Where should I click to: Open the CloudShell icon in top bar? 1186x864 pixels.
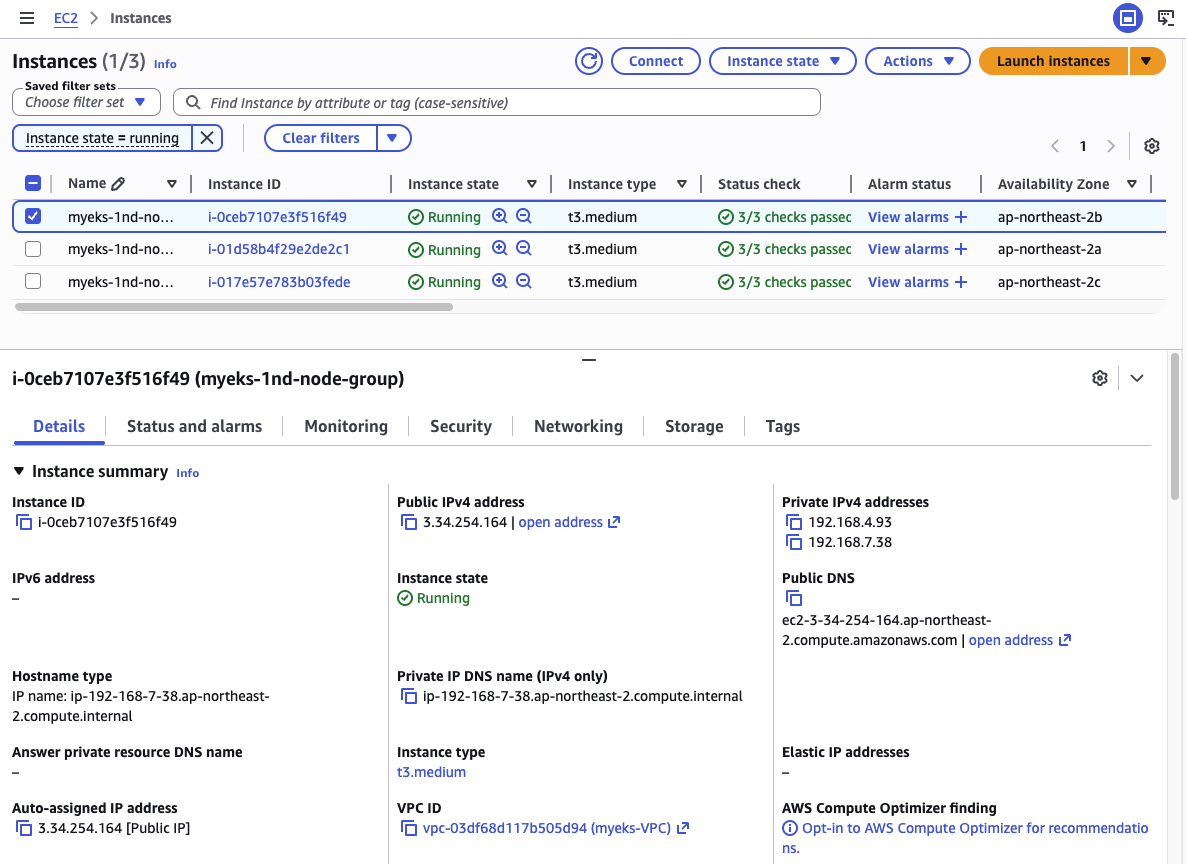coord(1165,18)
